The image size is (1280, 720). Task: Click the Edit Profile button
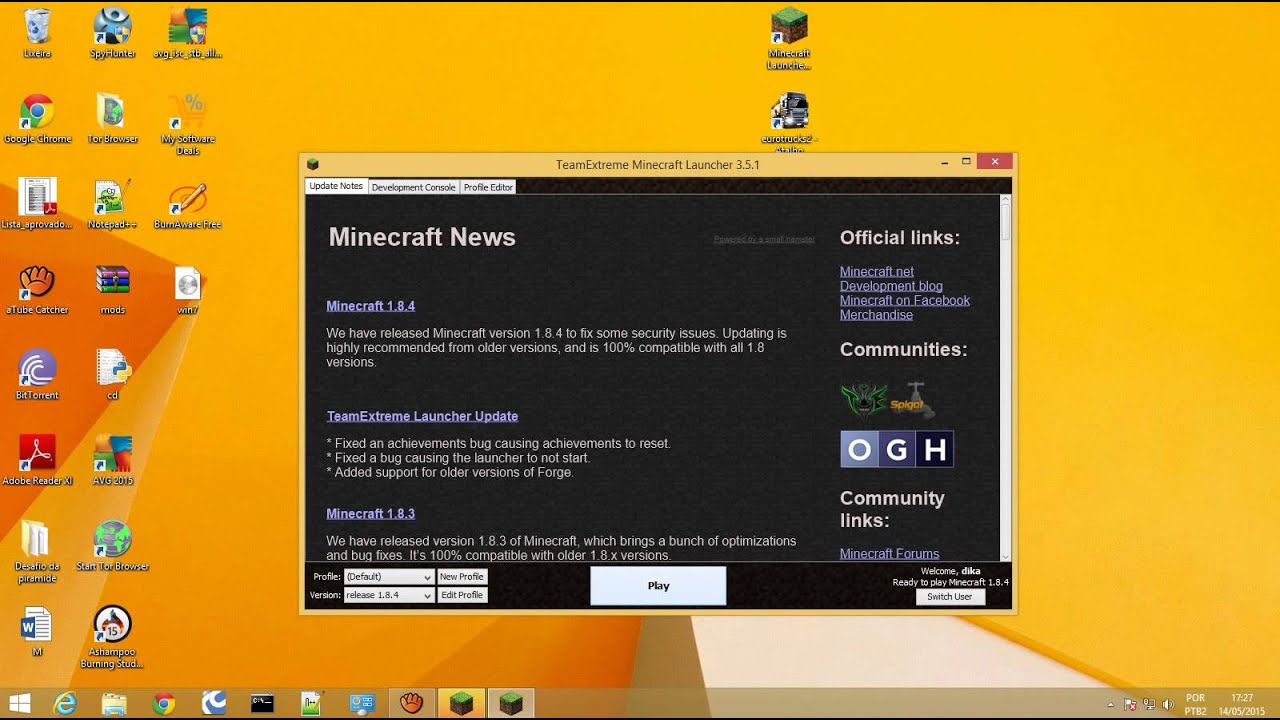[462, 595]
